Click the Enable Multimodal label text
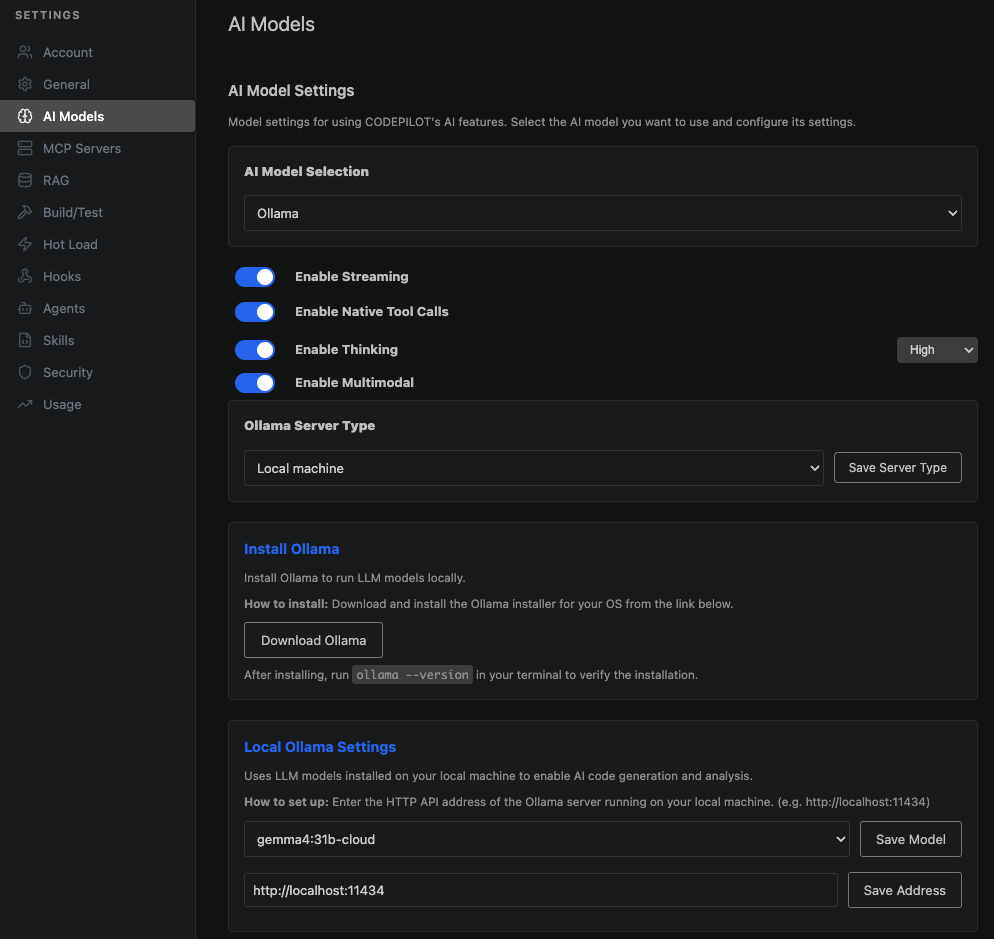The height and width of the screenshot is (939, 994). [x=354, y=382]
